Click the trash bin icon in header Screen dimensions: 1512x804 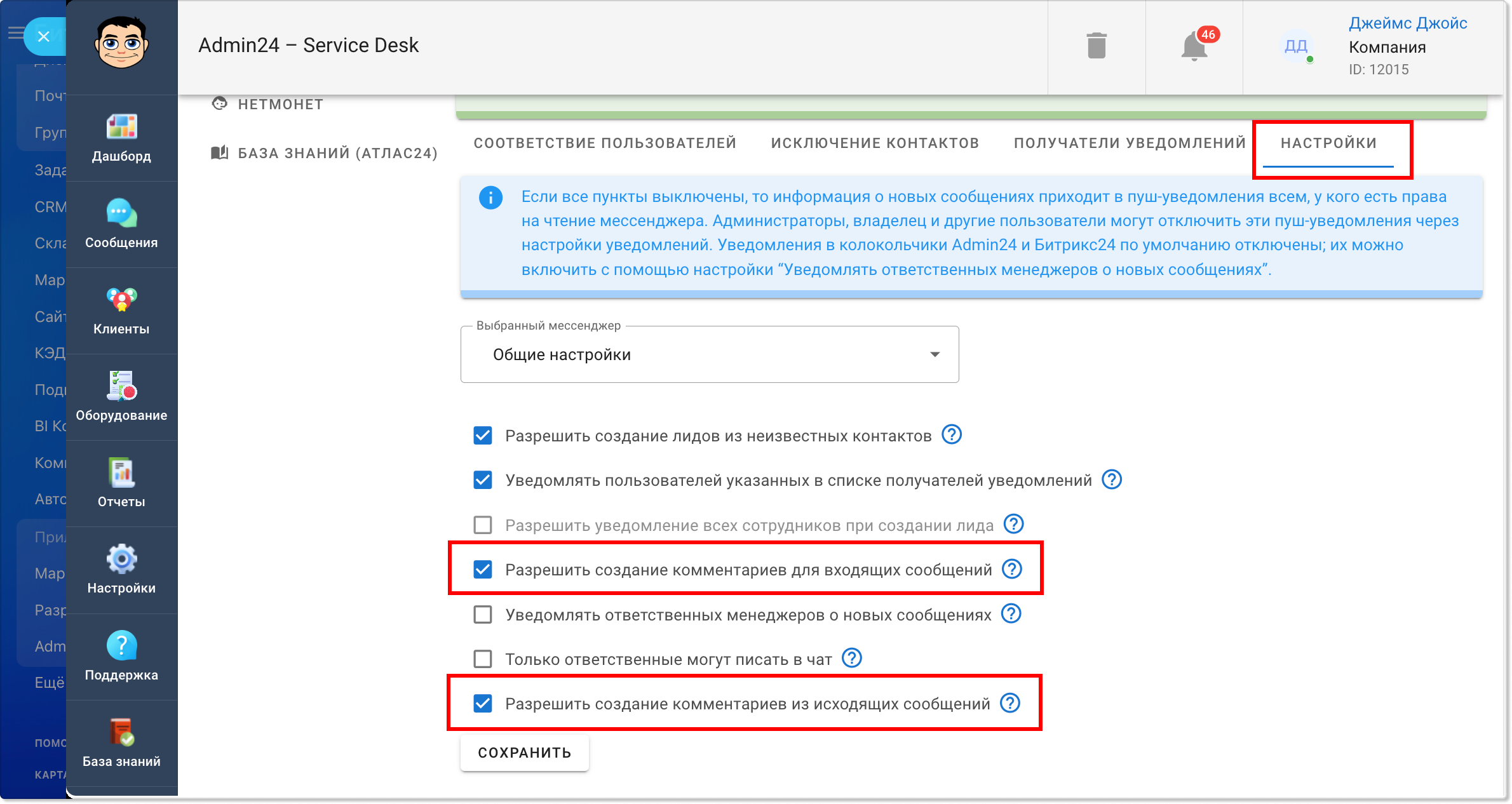(x=1097, y=46)
